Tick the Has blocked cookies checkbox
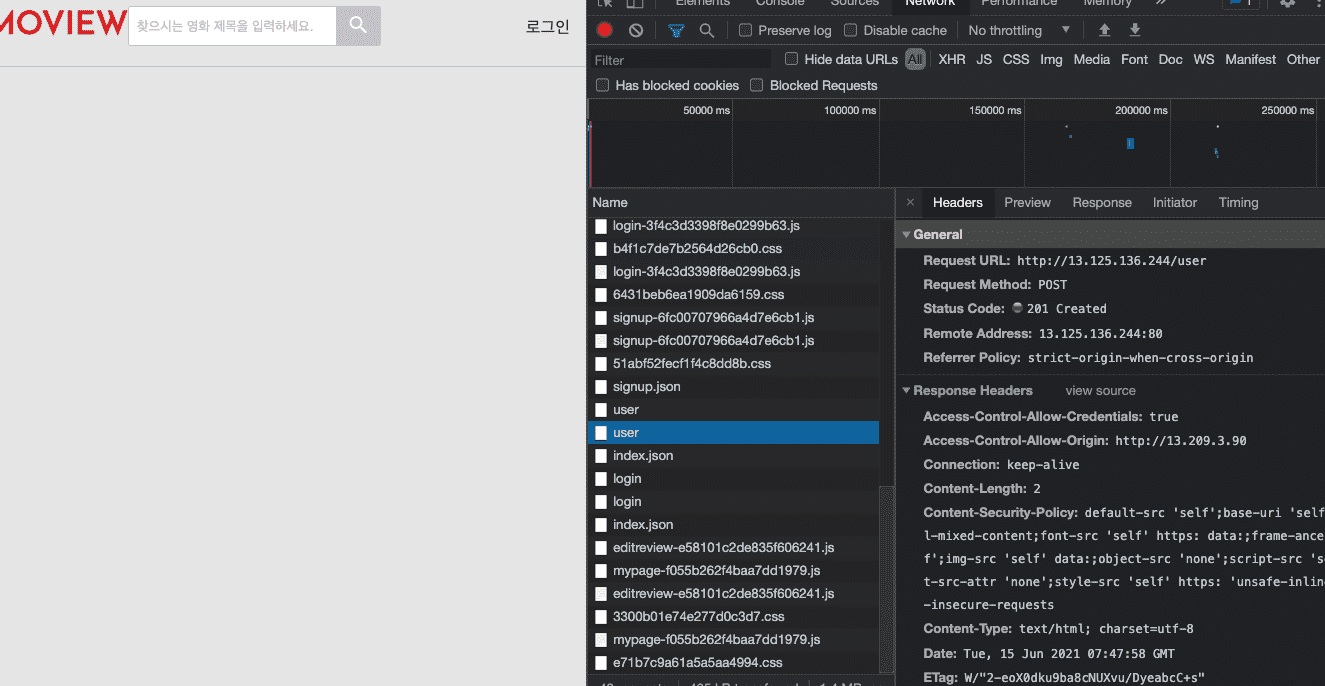The width and height of the screenshot is (1325, 686). coord(602,85)
